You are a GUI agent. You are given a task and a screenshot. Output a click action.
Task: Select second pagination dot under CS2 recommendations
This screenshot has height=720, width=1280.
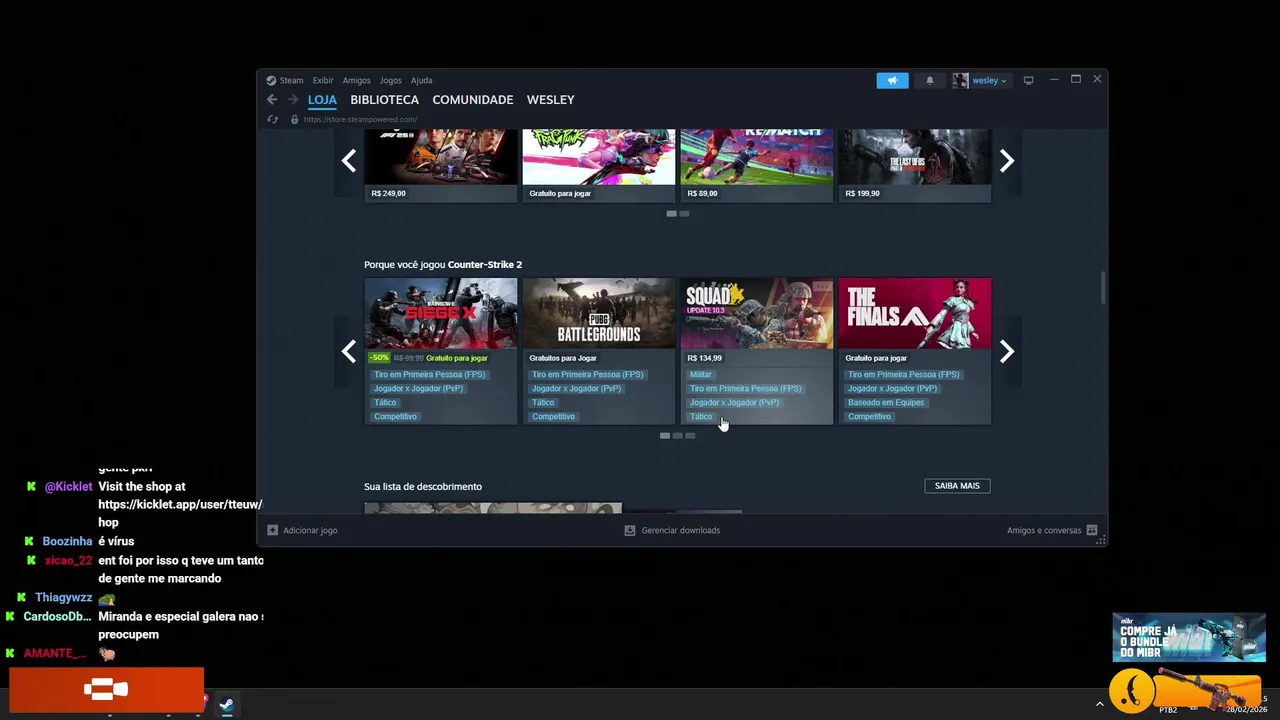click(x=677, y=435)
